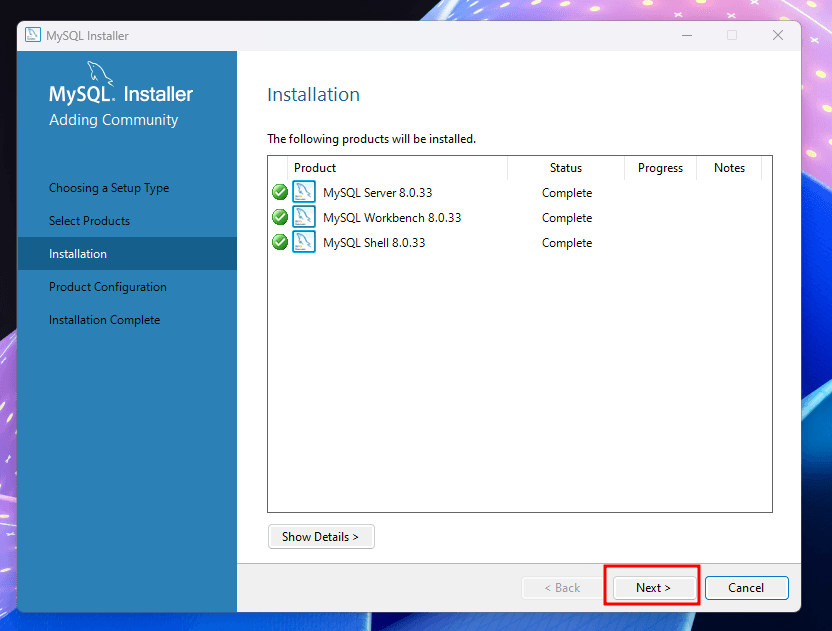Click the MySQL Shell 8.0.33 product icon
This screenshot has height=631, width=832.
point(304,242)
